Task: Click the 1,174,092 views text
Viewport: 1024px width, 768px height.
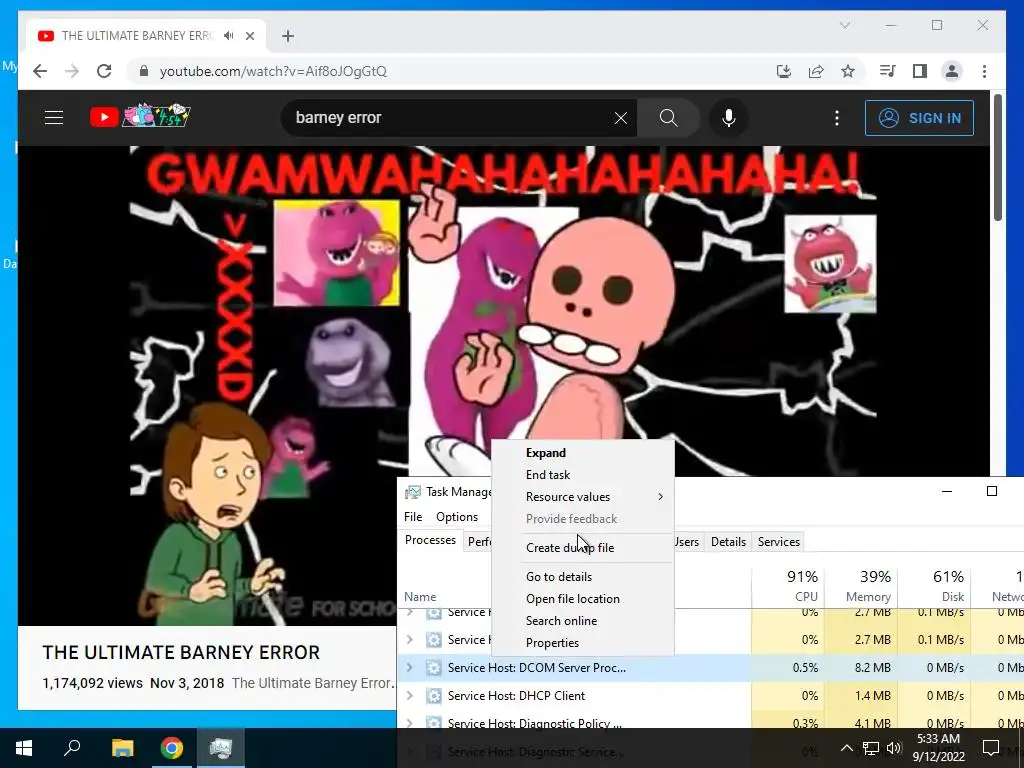Action: coord(92,683)
